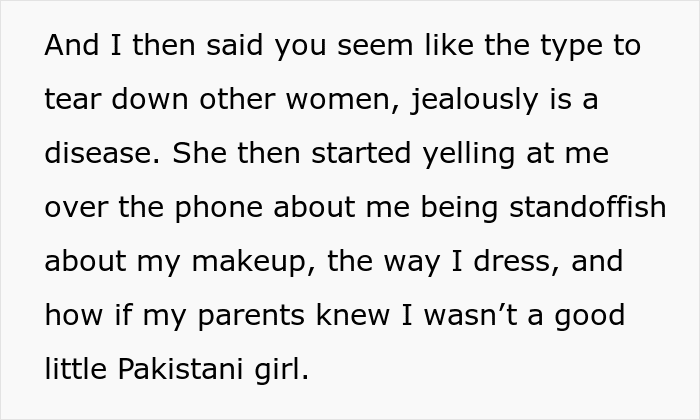Viewport: 700px width, 420px height.
Task: Click the word 'yelling' in third line
Action: [469, 154]
